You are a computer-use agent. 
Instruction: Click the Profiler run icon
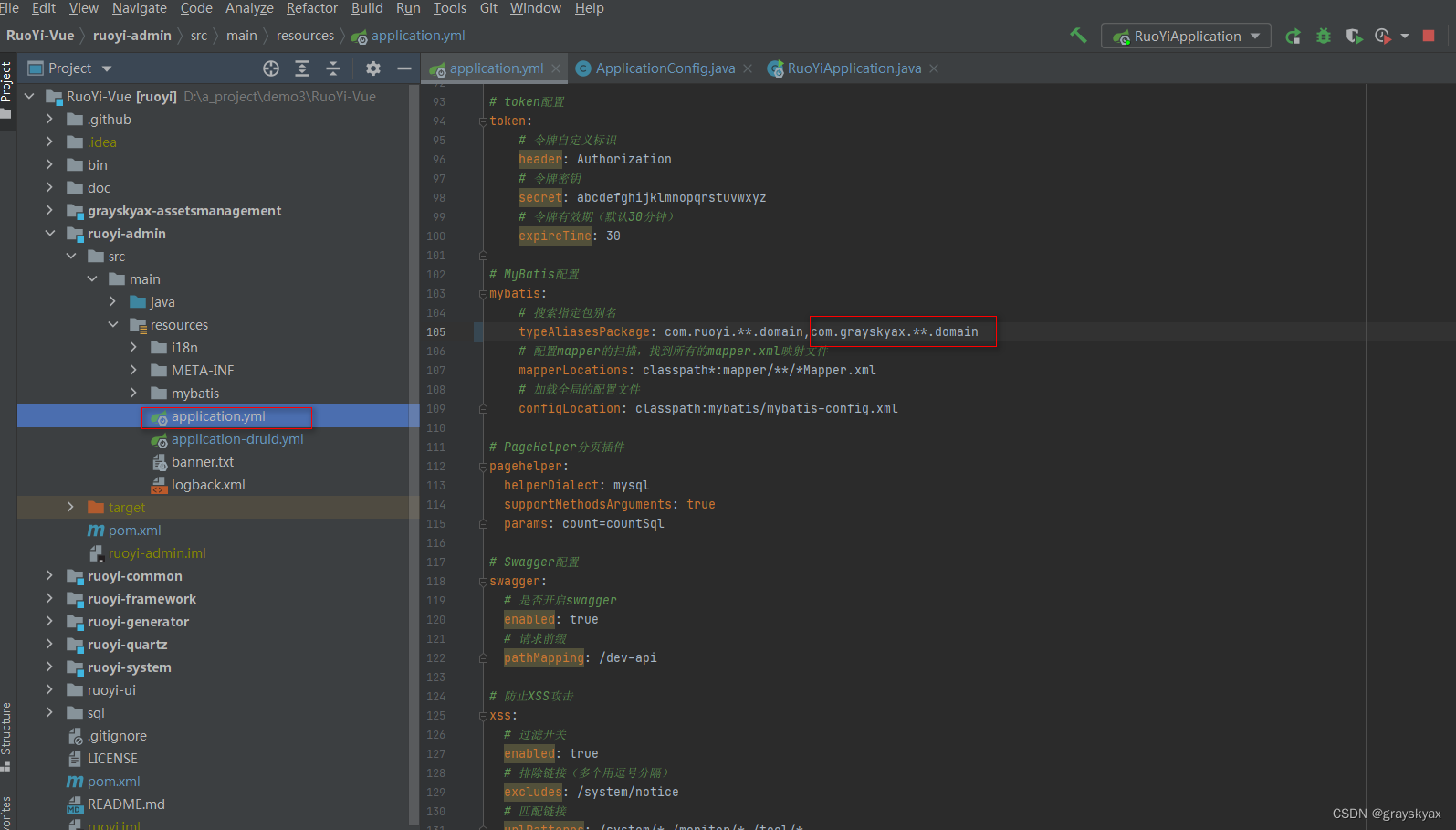tap(1383, 36)
